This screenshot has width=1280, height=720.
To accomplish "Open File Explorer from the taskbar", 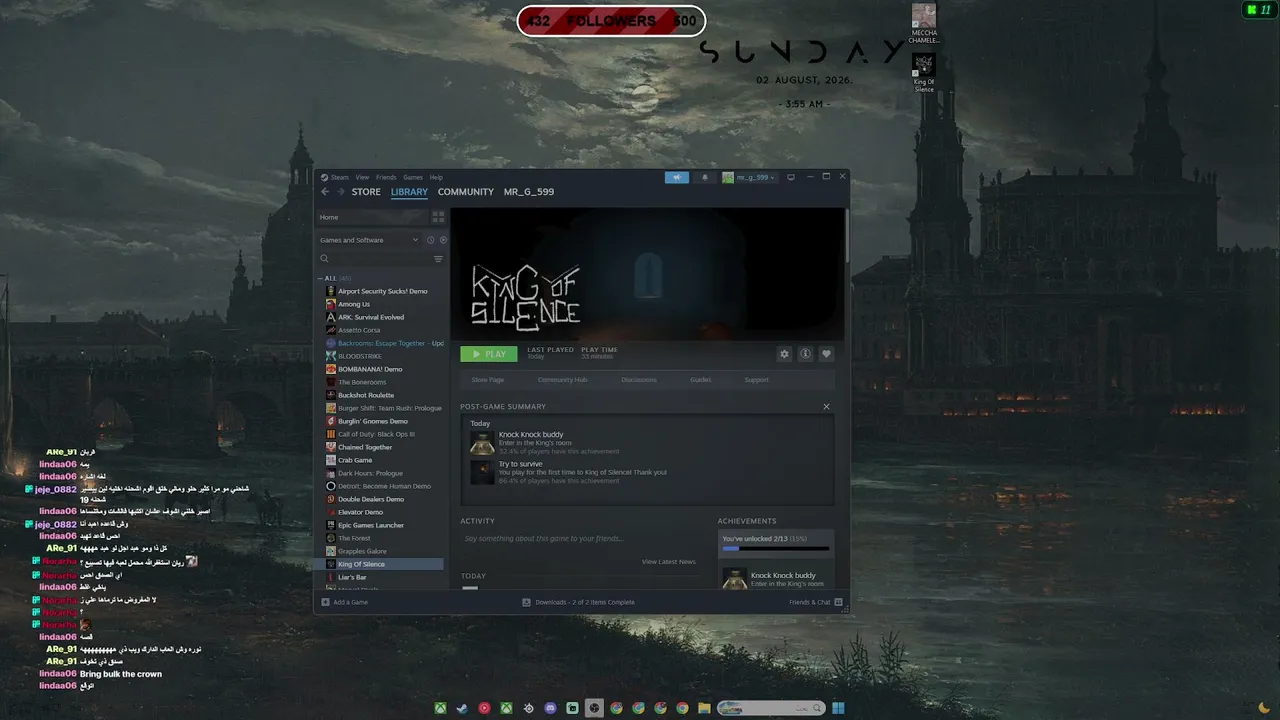I will (x=704, y=708).
